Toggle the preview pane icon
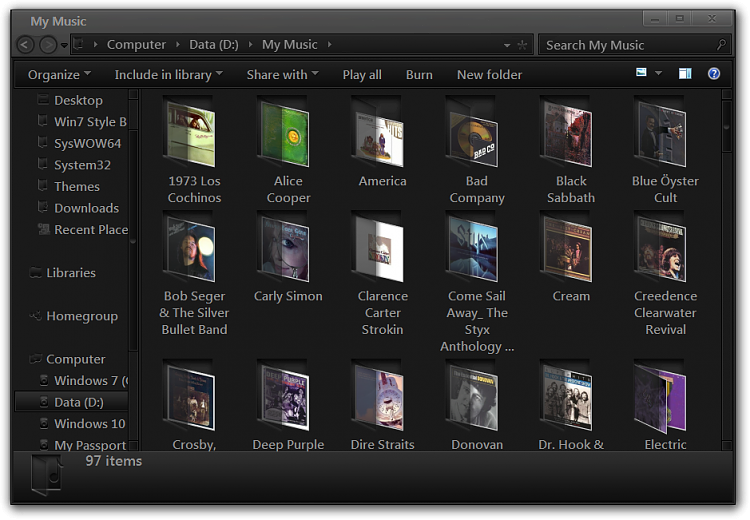Image resolution: width=750 pixels, height=520 pixels. (x=685, y=74)
